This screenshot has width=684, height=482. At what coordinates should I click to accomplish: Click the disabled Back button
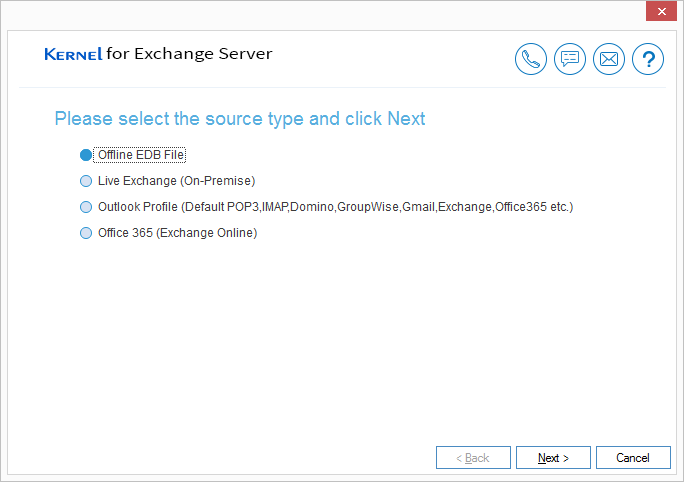click(x=473, y=458)
